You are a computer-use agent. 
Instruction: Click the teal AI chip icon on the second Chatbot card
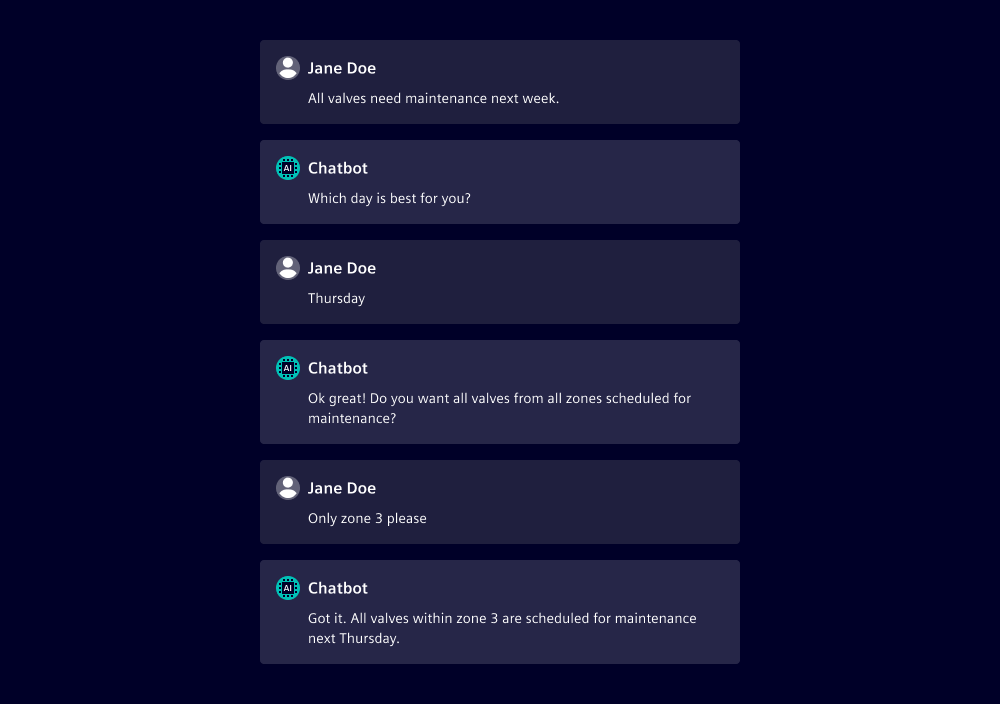pos(288,368)
